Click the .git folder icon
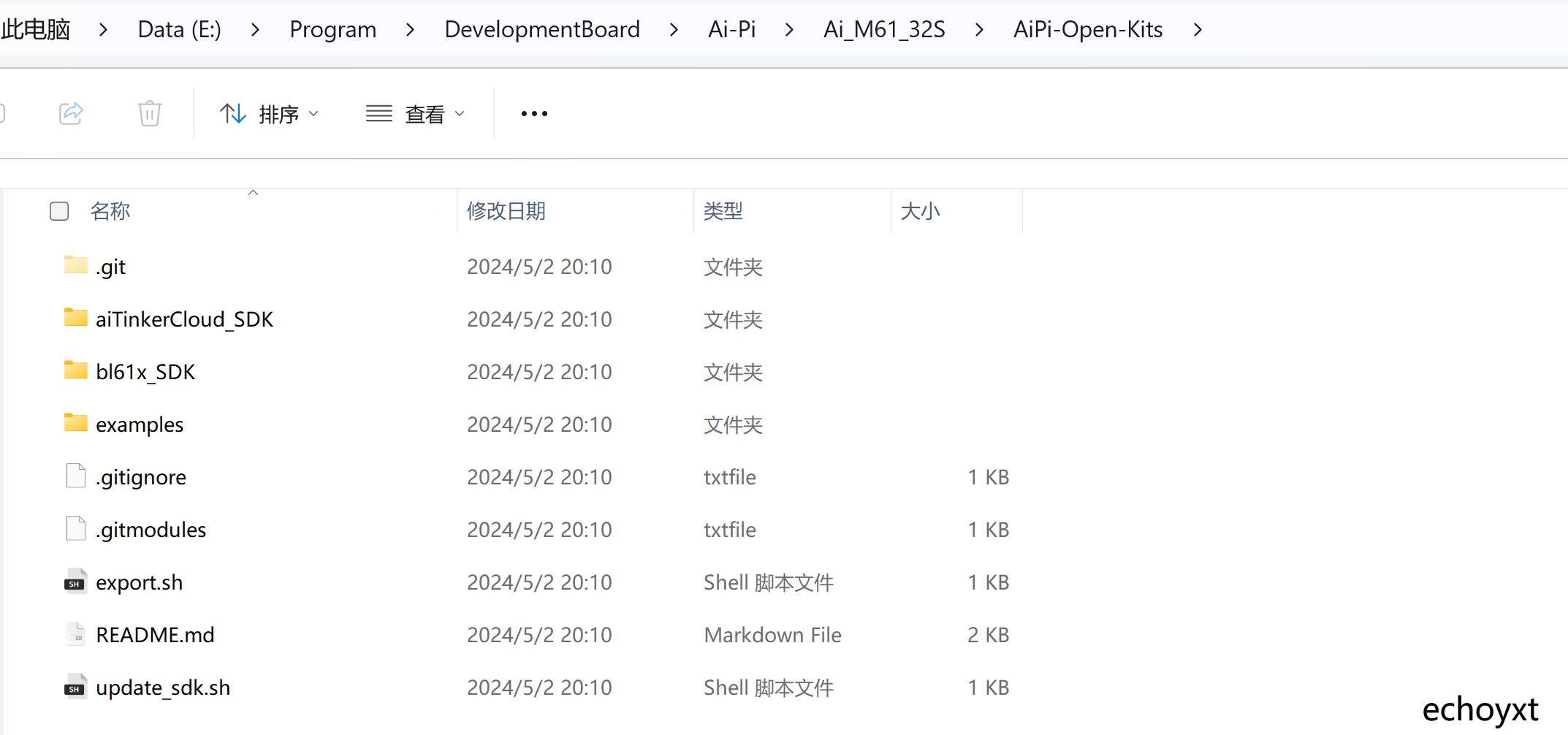Viewport: 1568px width, 735px height. pos(75,264)
